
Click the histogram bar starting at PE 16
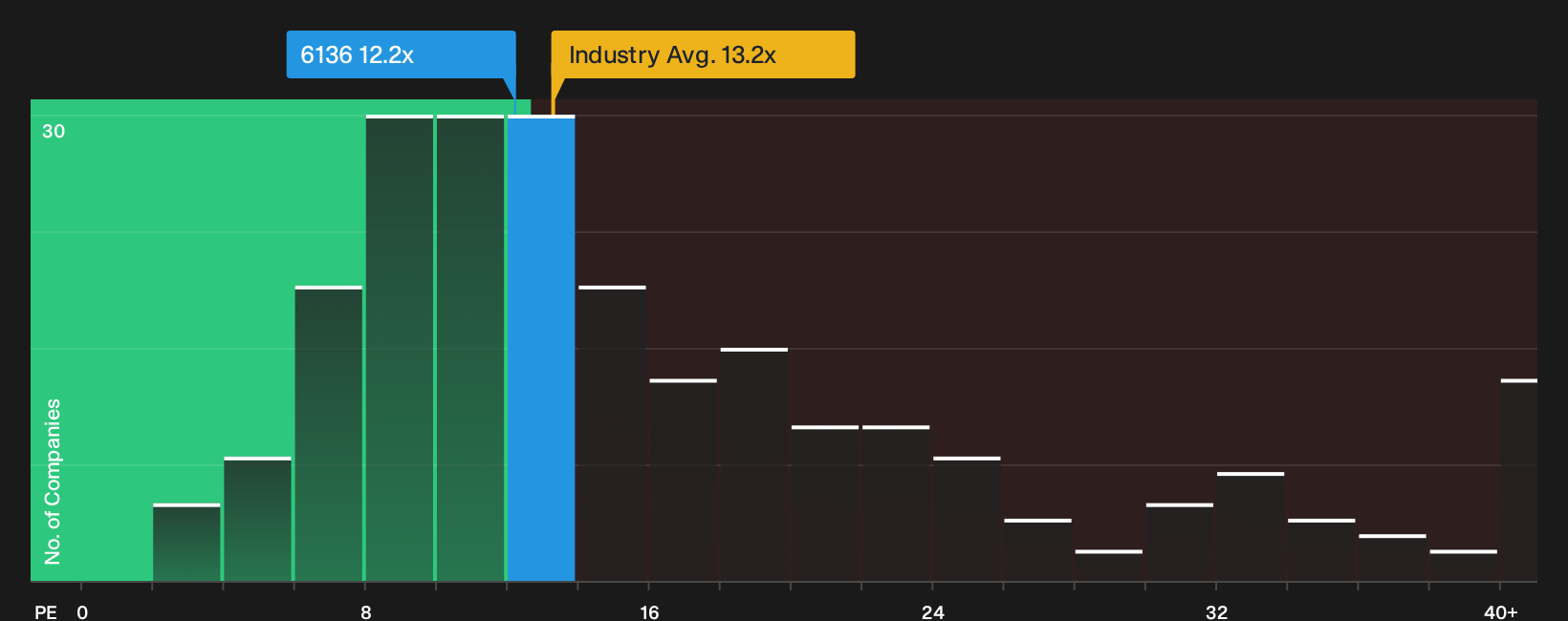point(683,481)
